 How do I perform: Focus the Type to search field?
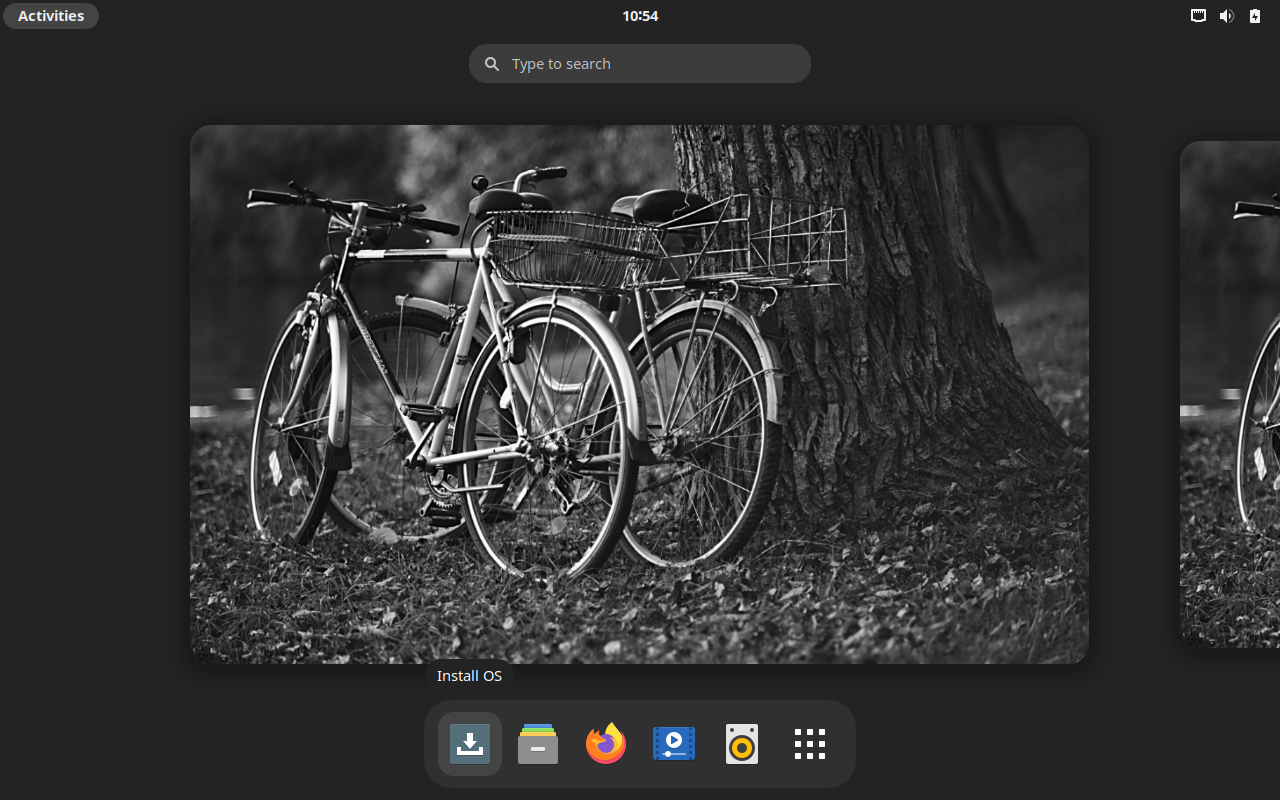(640, 64)
